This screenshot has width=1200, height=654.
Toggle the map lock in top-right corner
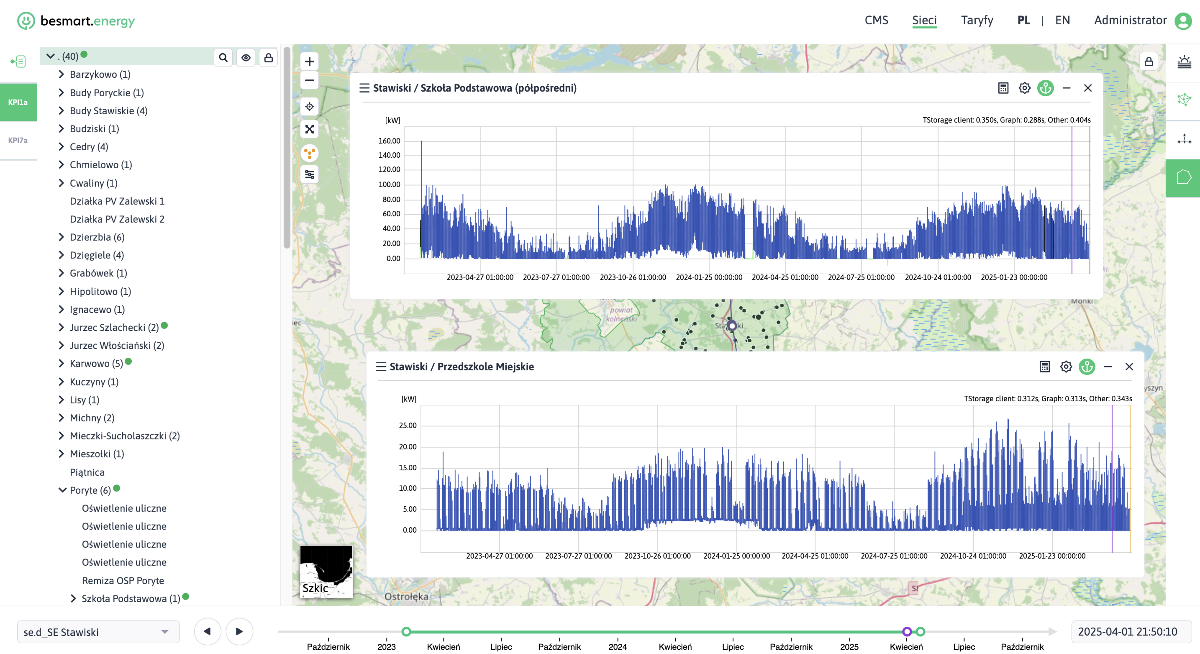[1148, 62]
